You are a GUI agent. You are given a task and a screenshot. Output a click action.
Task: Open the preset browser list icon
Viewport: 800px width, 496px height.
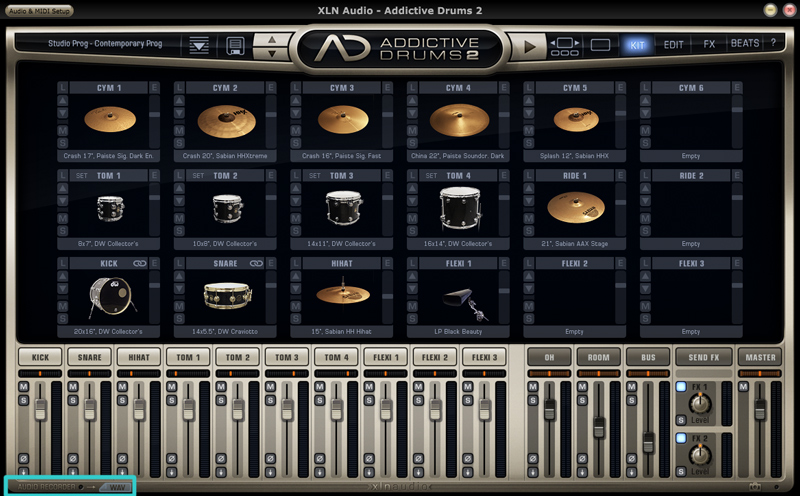[199, 46]
